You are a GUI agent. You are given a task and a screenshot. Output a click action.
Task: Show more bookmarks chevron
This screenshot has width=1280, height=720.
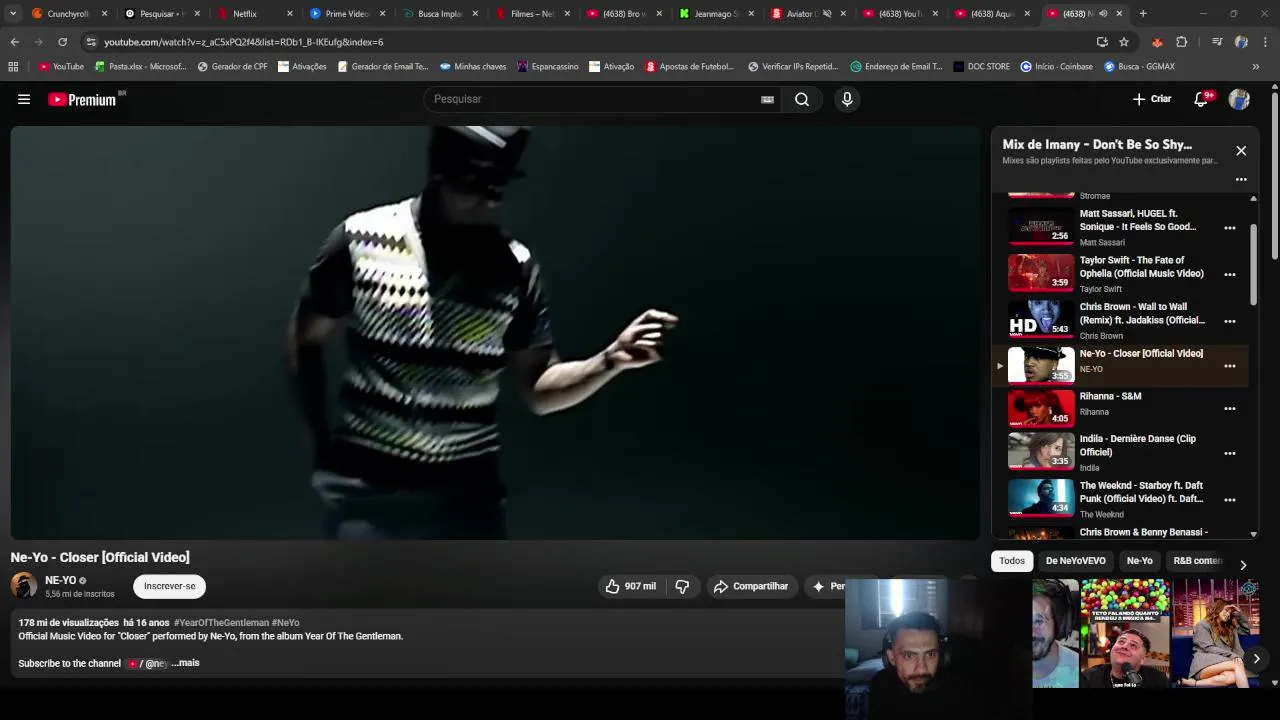1256,67
